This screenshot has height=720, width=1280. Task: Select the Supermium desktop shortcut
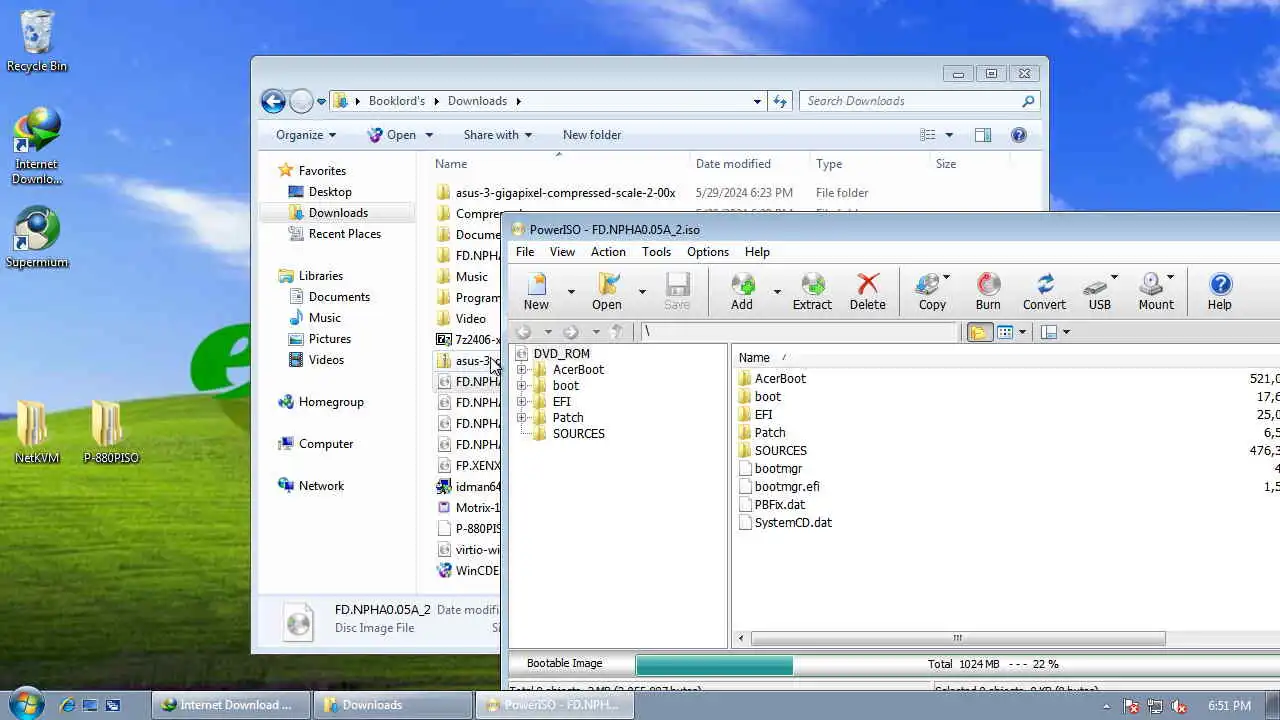(37, 238)
